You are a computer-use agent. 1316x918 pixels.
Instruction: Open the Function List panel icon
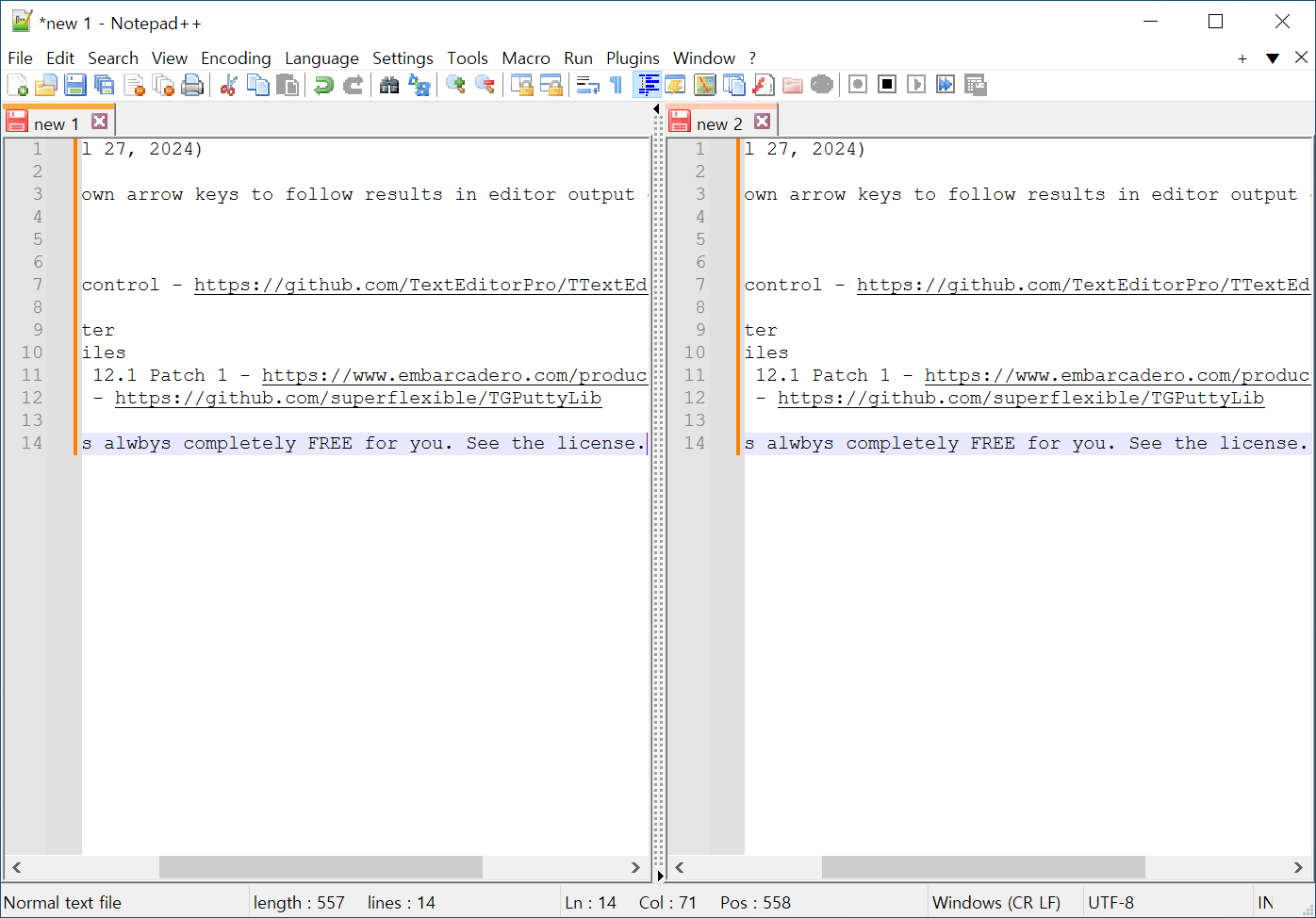[x=764, y=85]
